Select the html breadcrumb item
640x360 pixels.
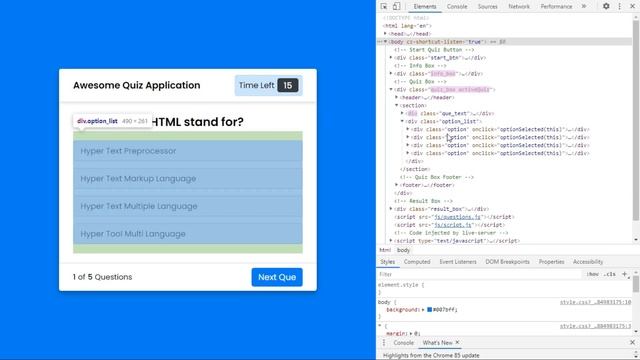(x=385, y=250)
